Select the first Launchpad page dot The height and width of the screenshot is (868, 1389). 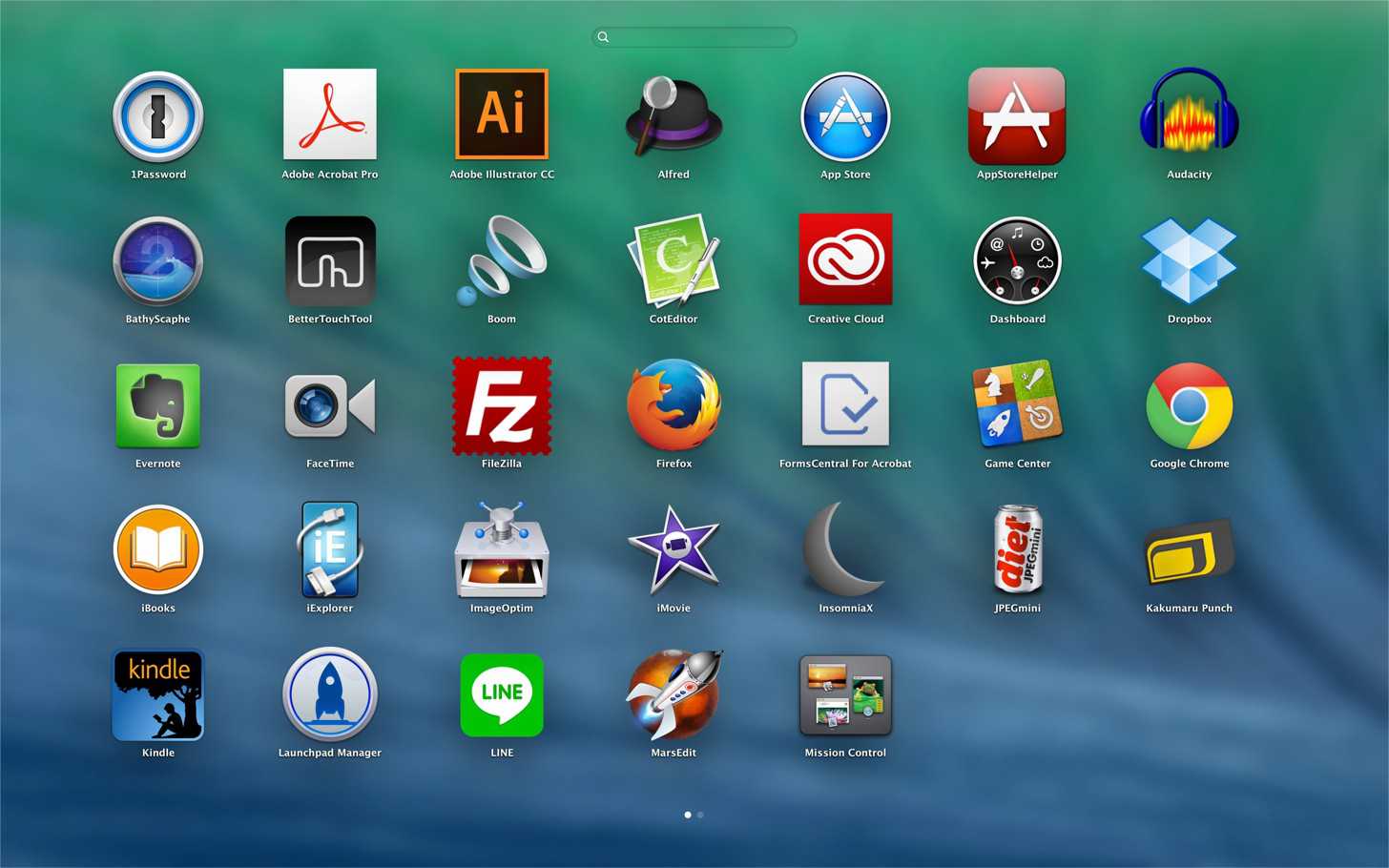tap(688, 815)
